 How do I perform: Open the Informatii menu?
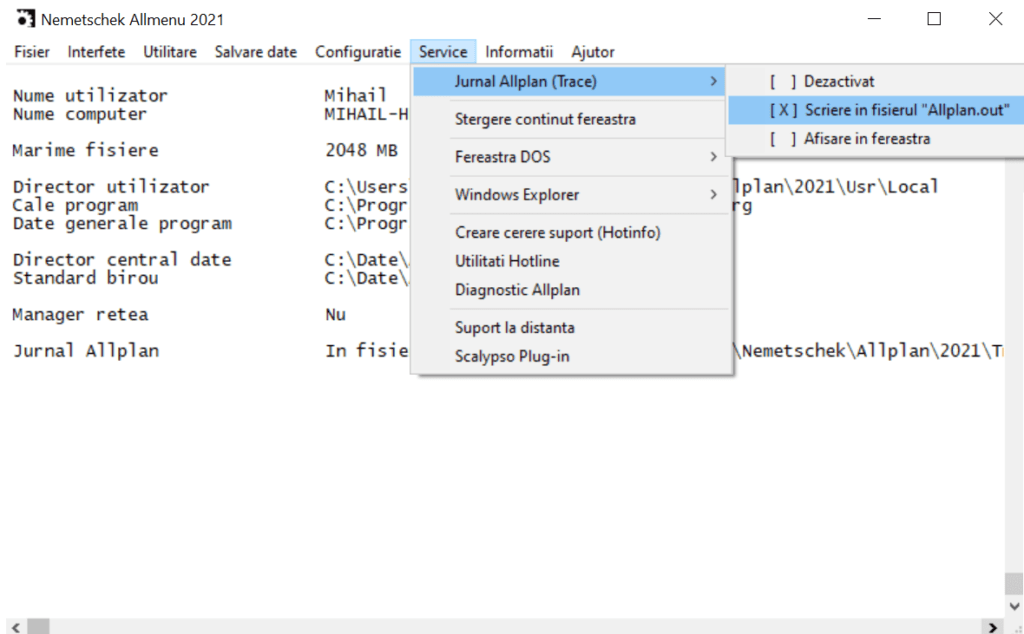point(519,52)
